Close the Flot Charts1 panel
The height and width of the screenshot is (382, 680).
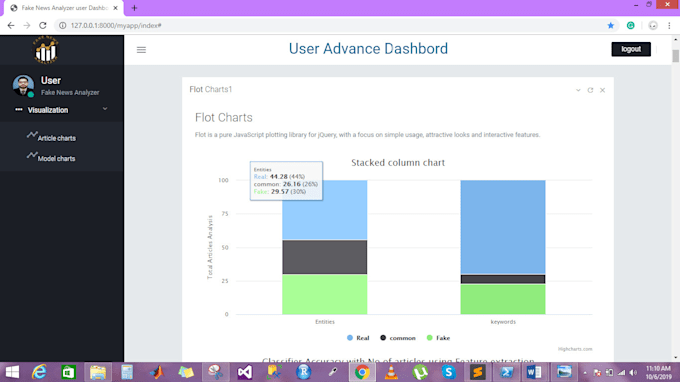[602, 90]
